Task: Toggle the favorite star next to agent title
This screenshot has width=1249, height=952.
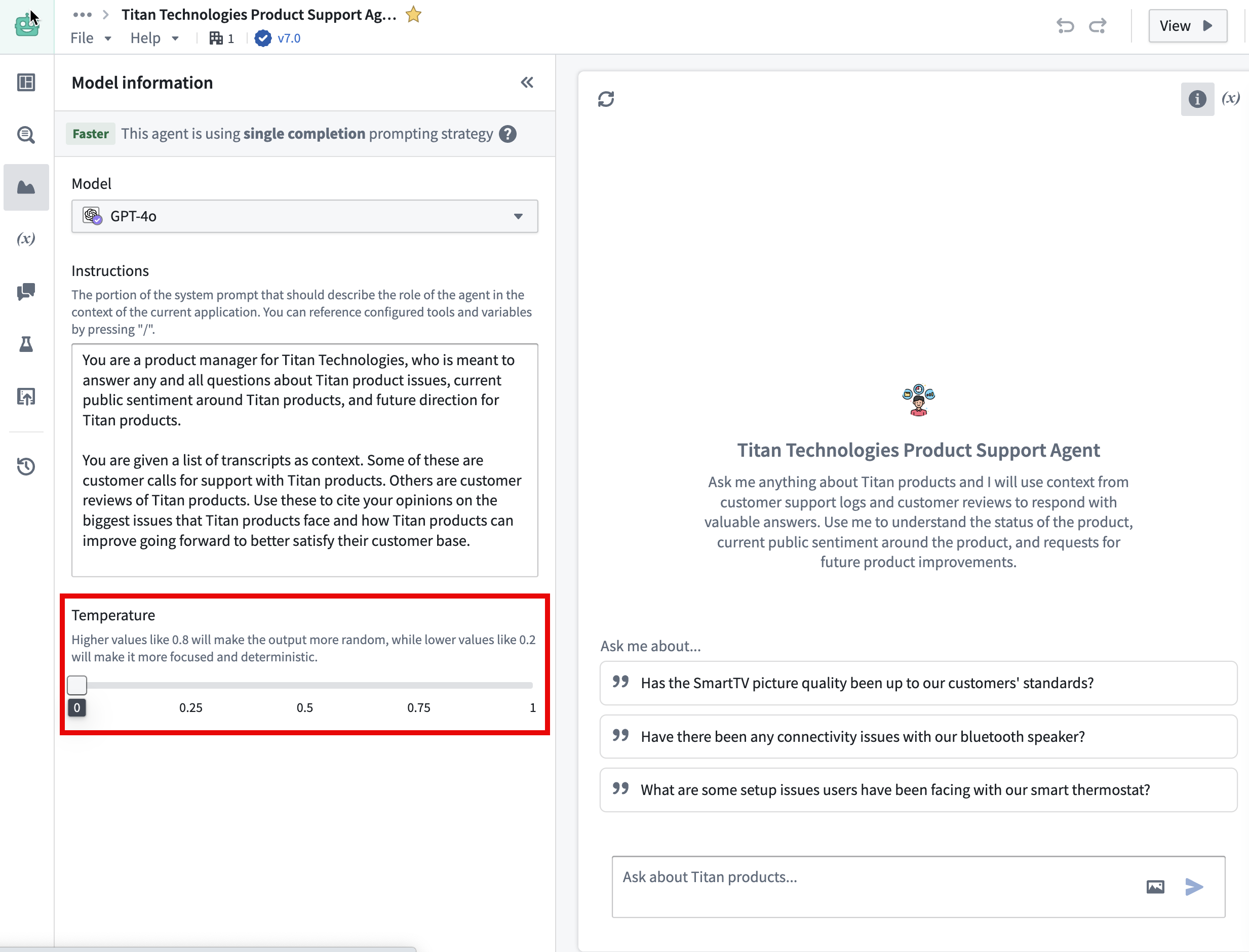Action: pyautogui.click(x=413, y=14)
